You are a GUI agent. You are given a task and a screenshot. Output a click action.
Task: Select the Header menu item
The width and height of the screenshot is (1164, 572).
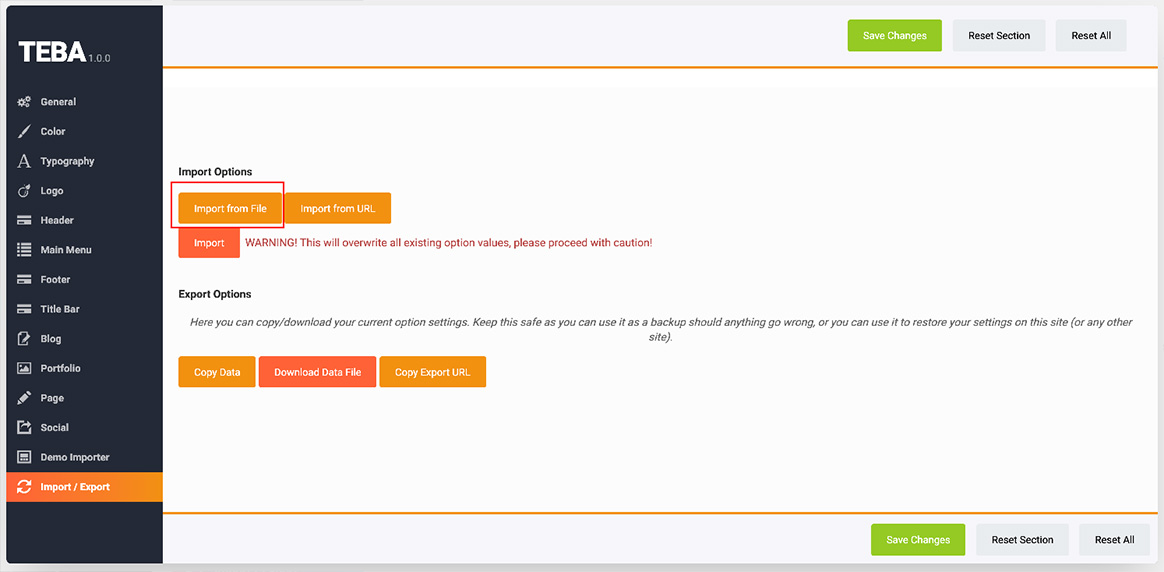84,220
